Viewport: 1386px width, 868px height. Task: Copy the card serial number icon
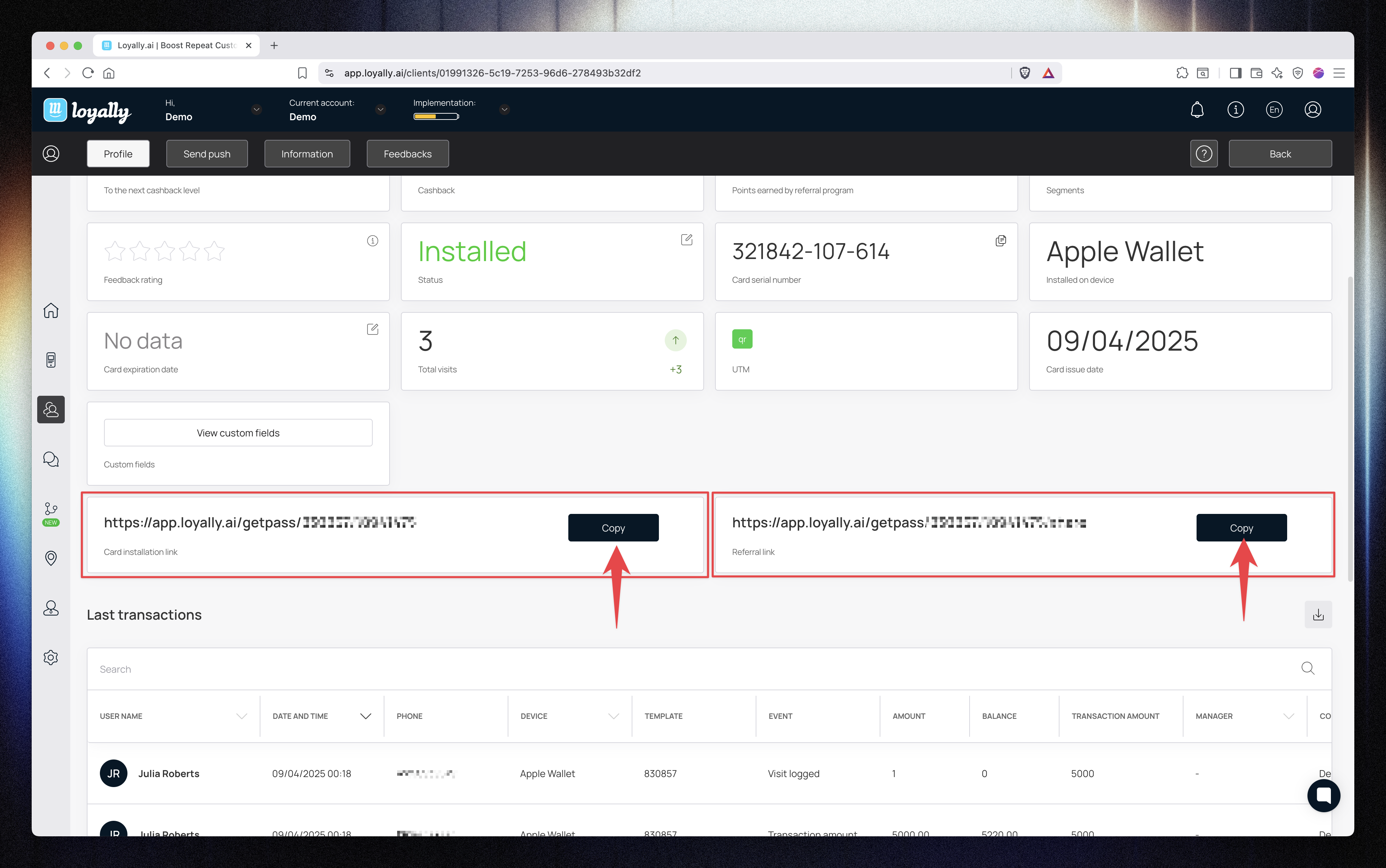(x=1000, y=240)
